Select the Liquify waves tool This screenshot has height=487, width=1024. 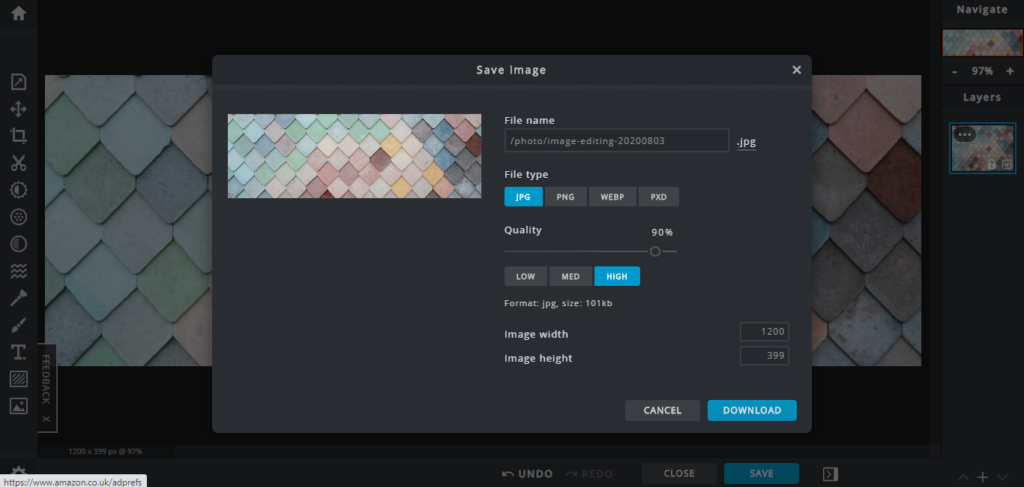click(x=18, y=271)
